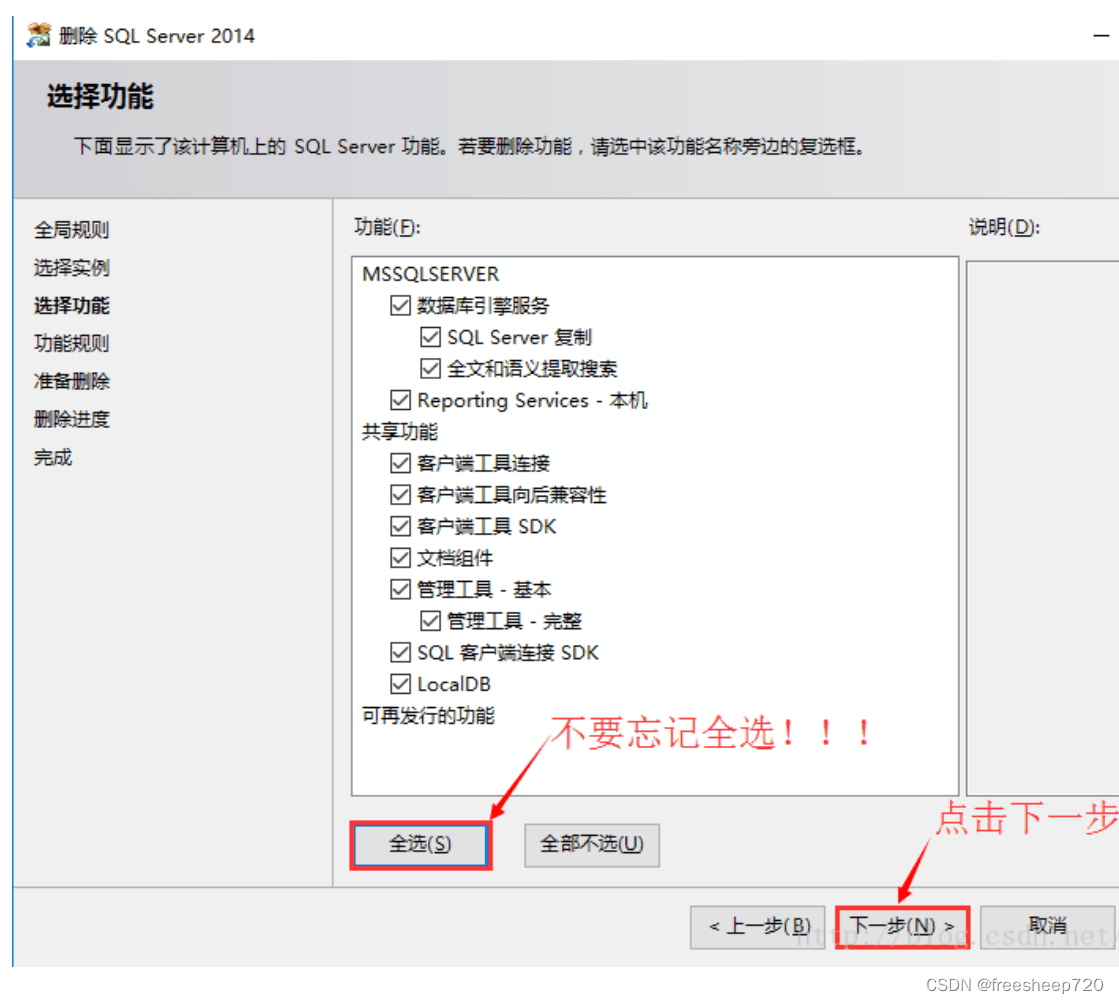Viewport: 1119px width, 1003px height.
Task: Minimize the 删除 SQL Server 2014 window
Action: click(x=1101, y=35)
